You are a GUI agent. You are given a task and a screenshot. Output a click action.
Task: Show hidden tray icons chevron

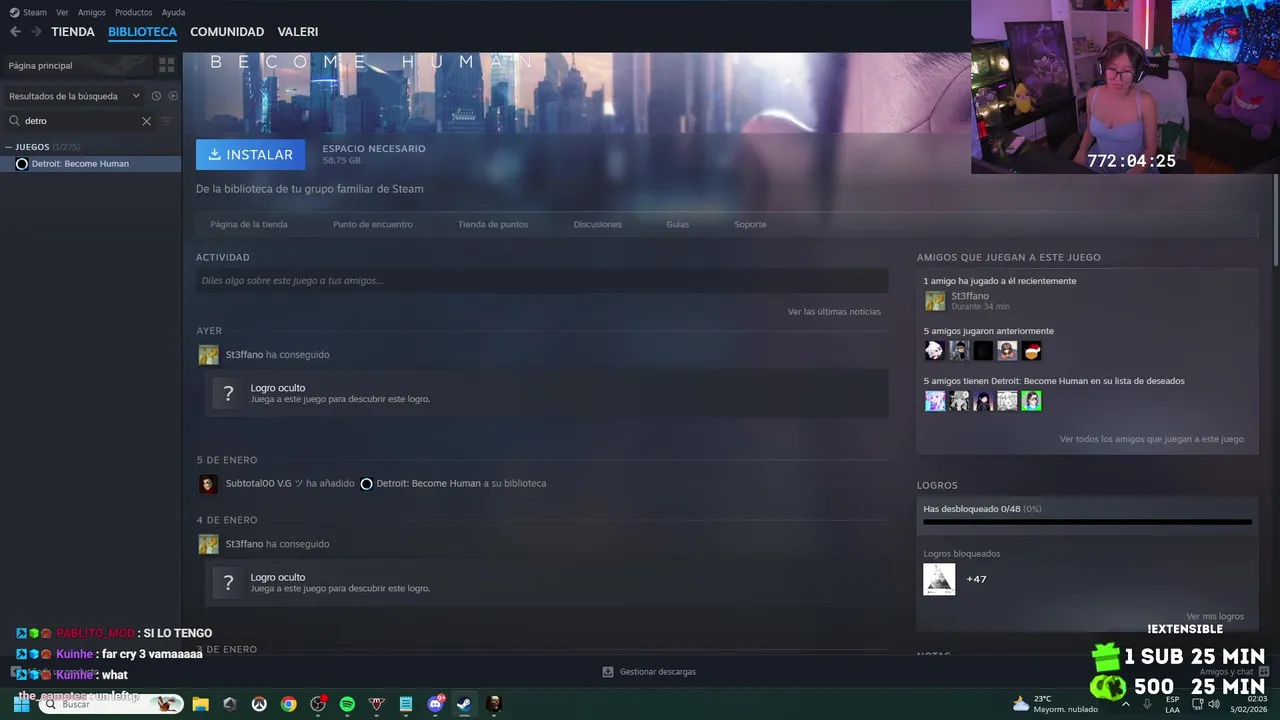[1126, 704]
